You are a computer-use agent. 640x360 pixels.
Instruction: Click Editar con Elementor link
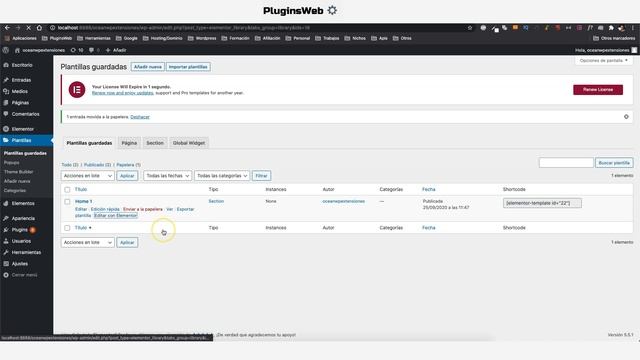116,216
